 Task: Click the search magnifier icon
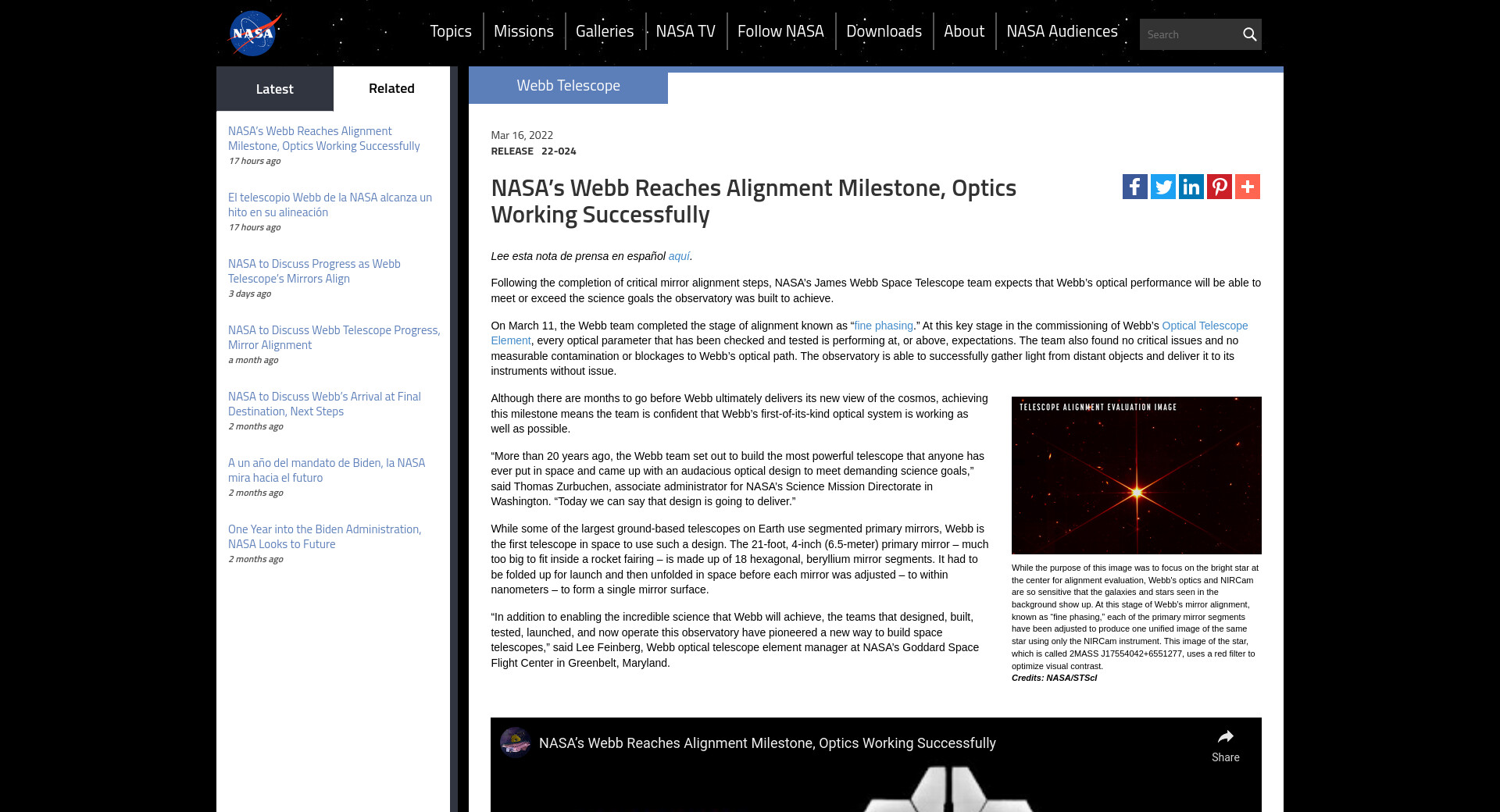pyautogui.click(x=1249, y=34)
